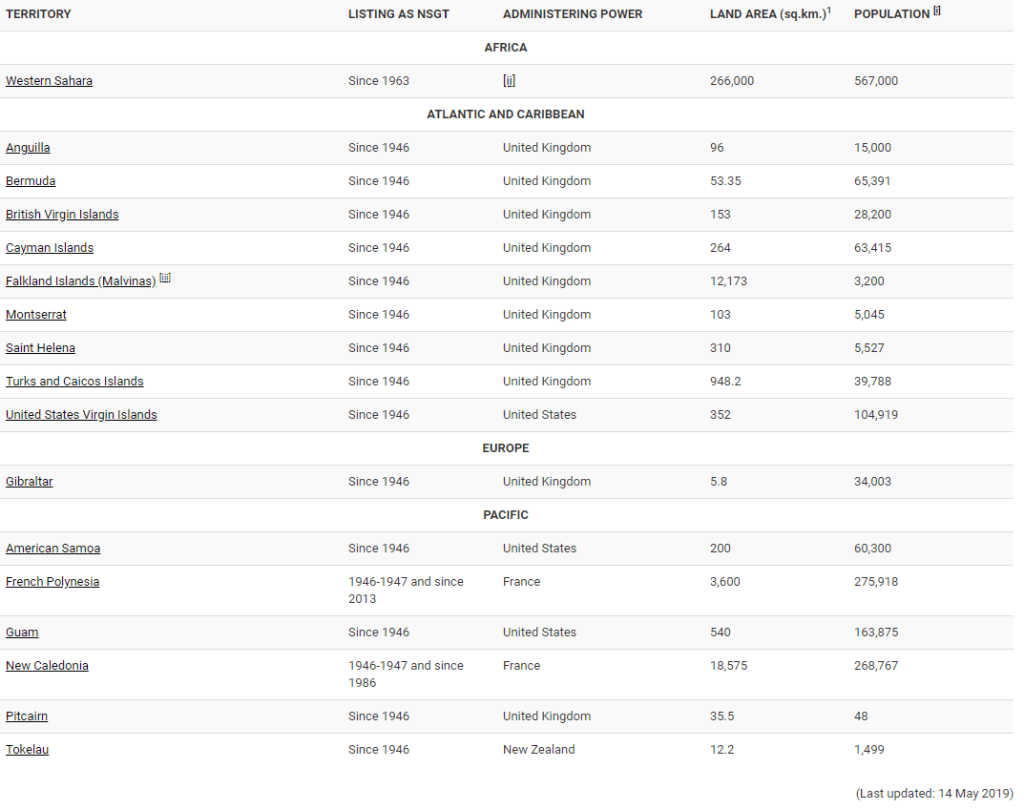Open the Tokelau territory link

coord(27,750)
